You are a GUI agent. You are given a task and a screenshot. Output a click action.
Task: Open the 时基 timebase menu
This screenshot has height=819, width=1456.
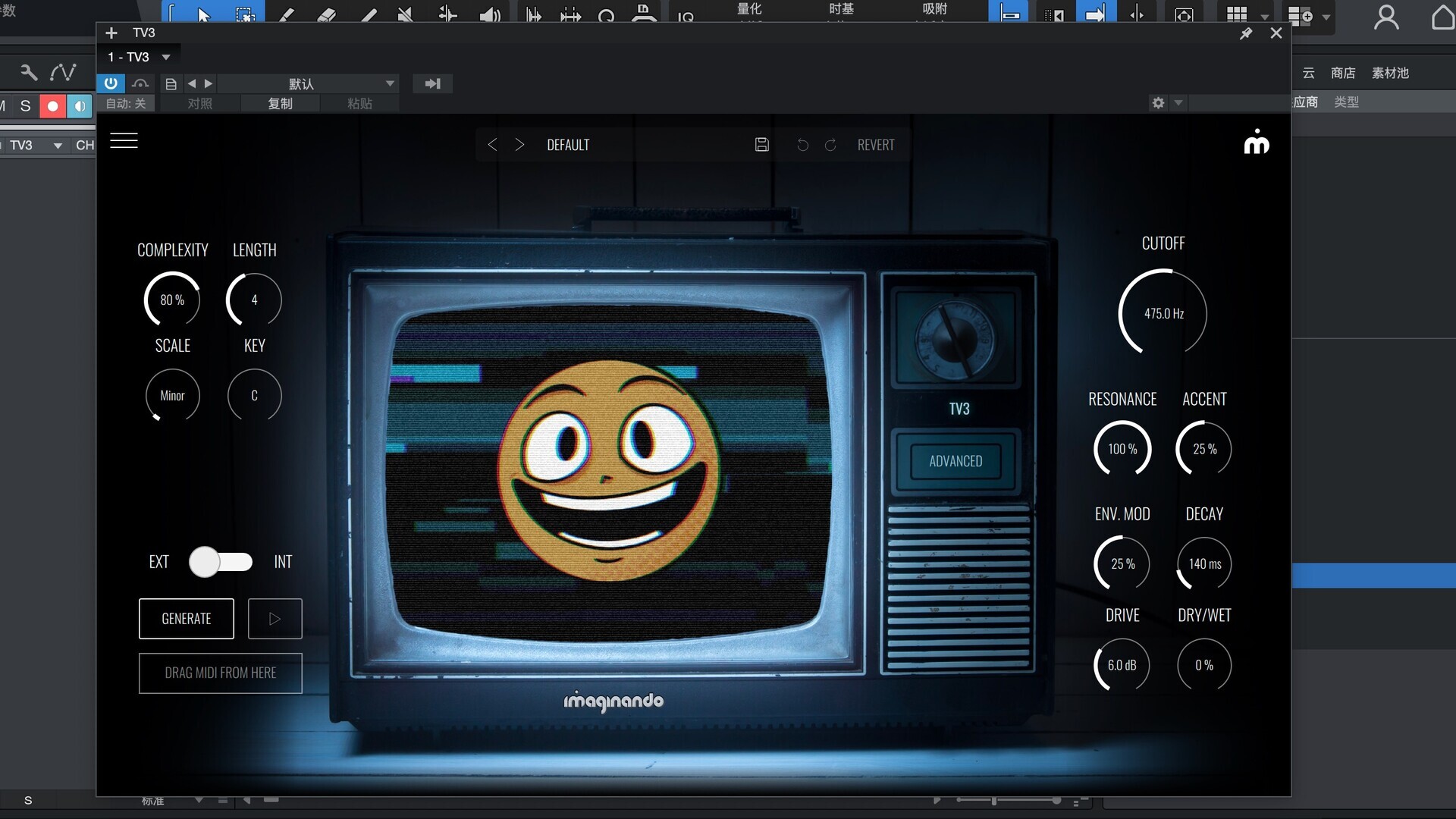(842, 9)
